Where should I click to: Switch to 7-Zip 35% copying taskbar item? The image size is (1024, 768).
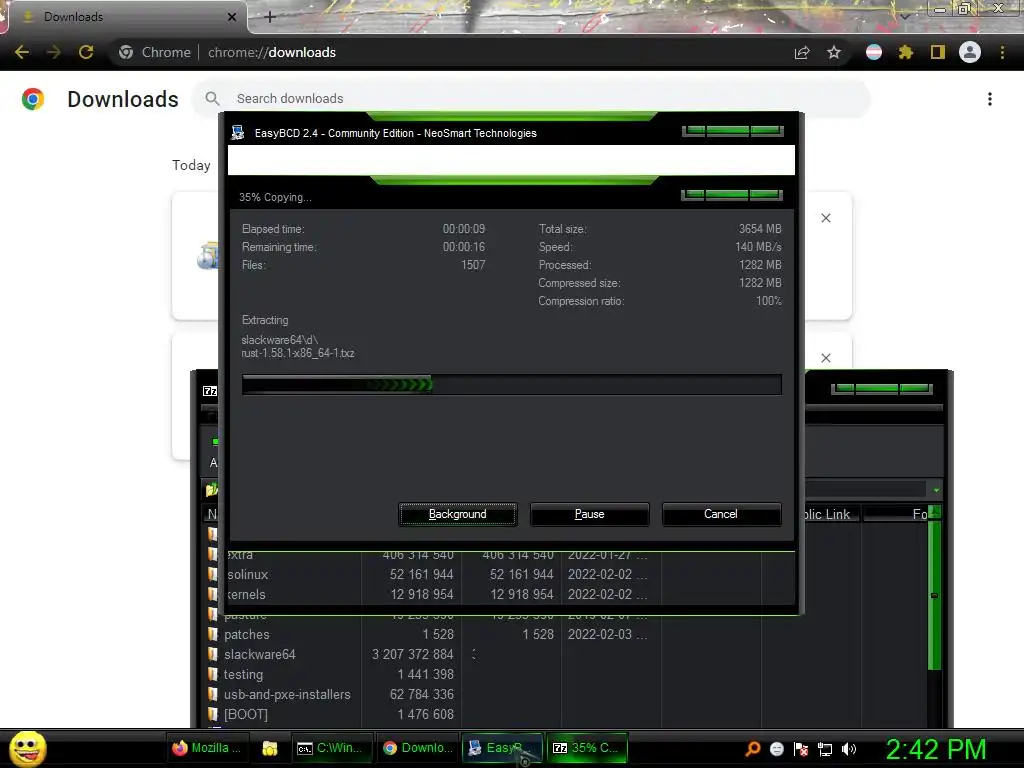click(x=587, y=748)
